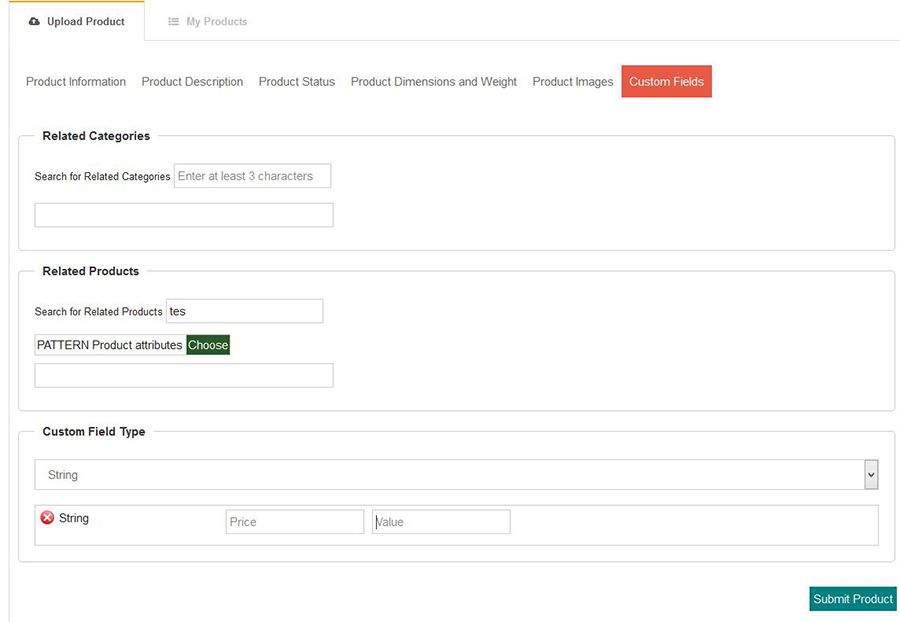This screenshot has height=622, width=900.
Task: Open the Product Information section
Action: tap(76, 81)
